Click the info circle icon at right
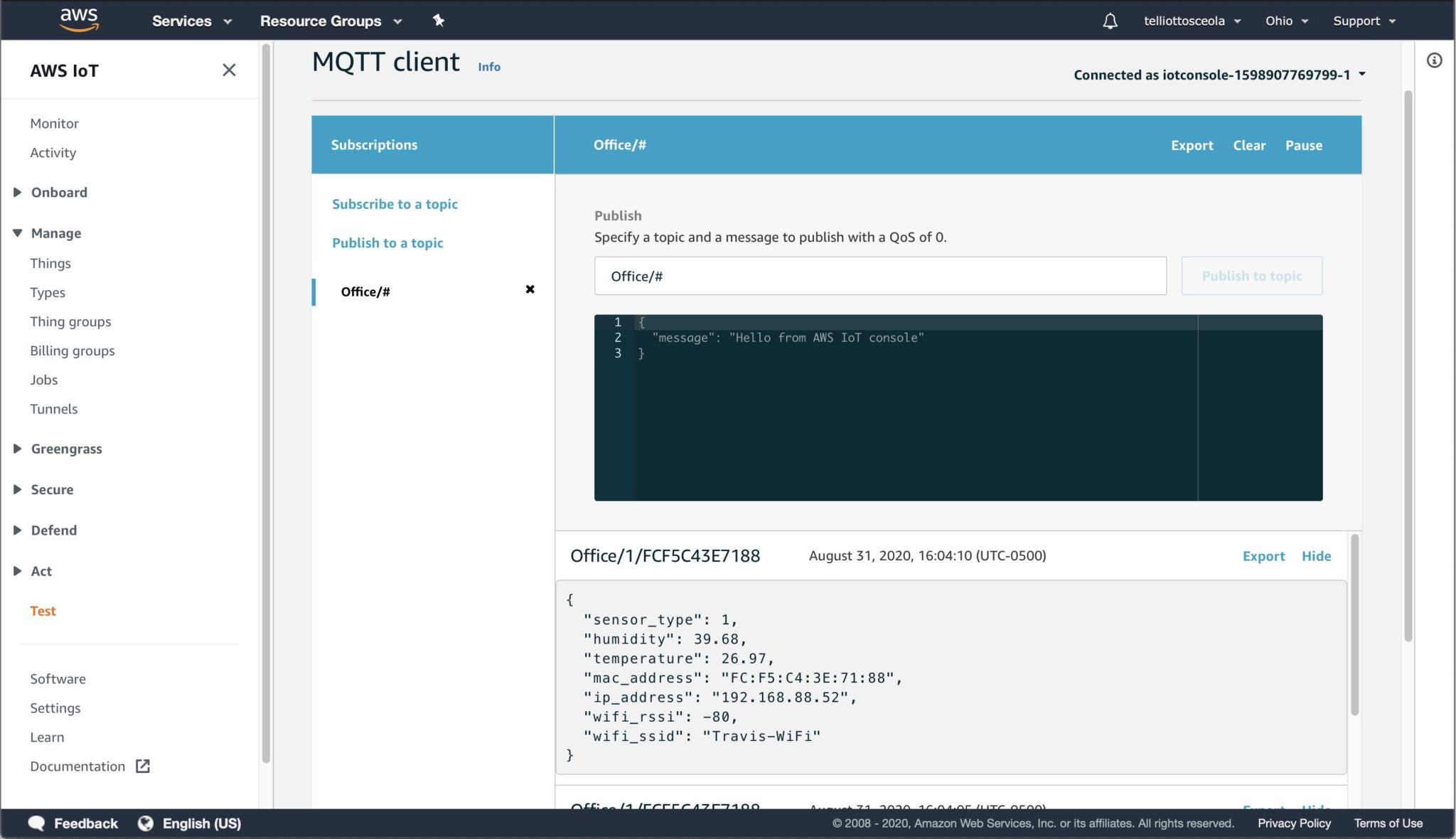 tap(1434, 60)
